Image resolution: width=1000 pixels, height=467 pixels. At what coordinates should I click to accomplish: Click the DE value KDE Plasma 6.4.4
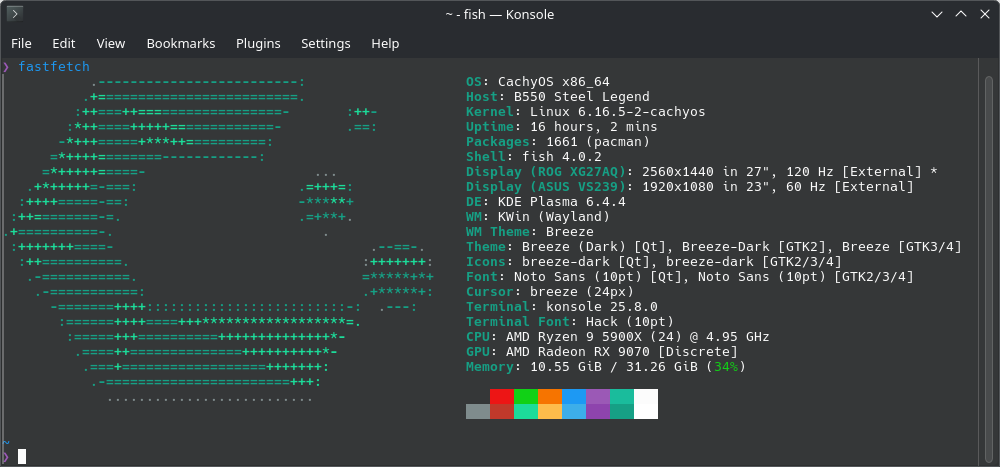(x=562, y=202)
